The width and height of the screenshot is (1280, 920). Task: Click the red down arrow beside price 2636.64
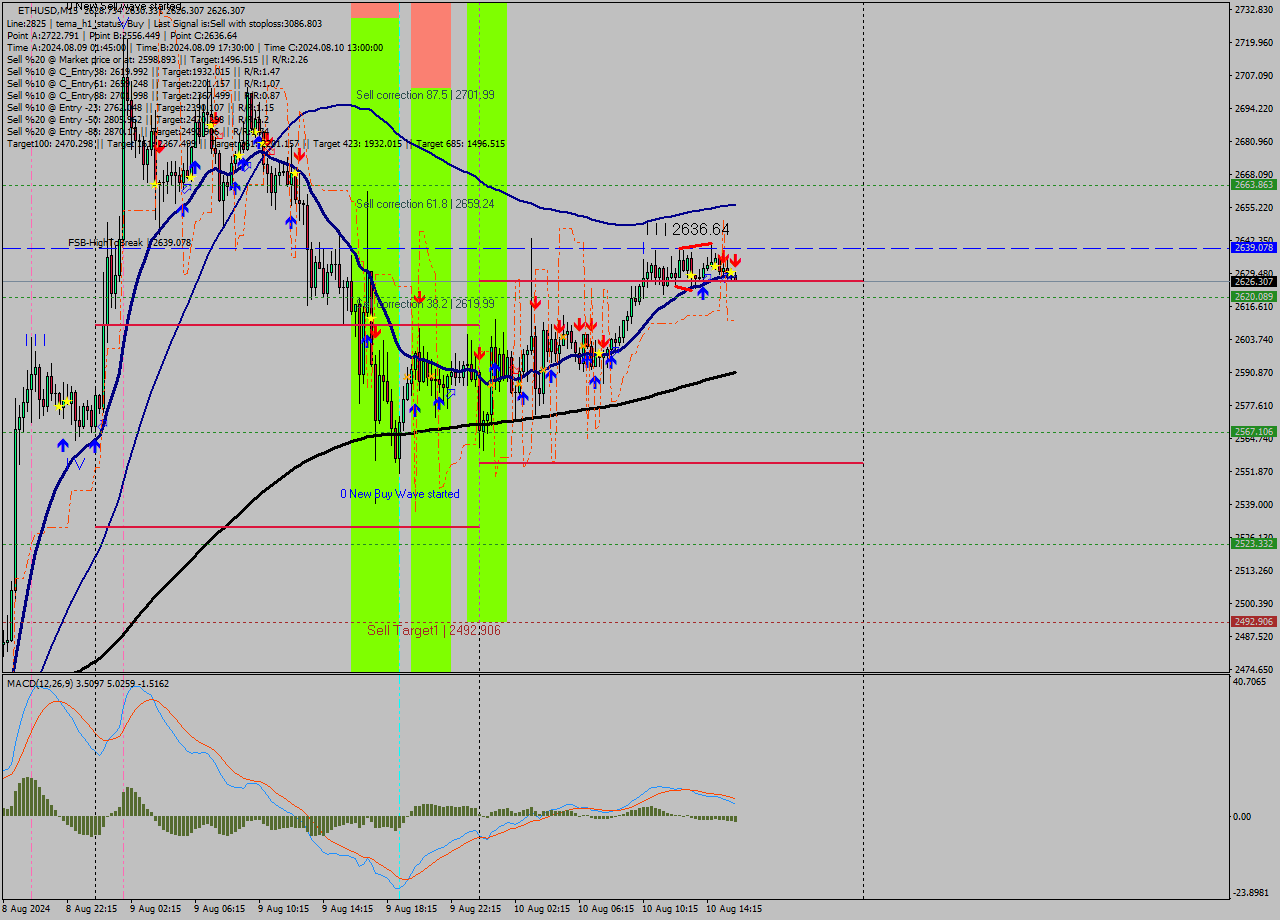tap(734, 259)
